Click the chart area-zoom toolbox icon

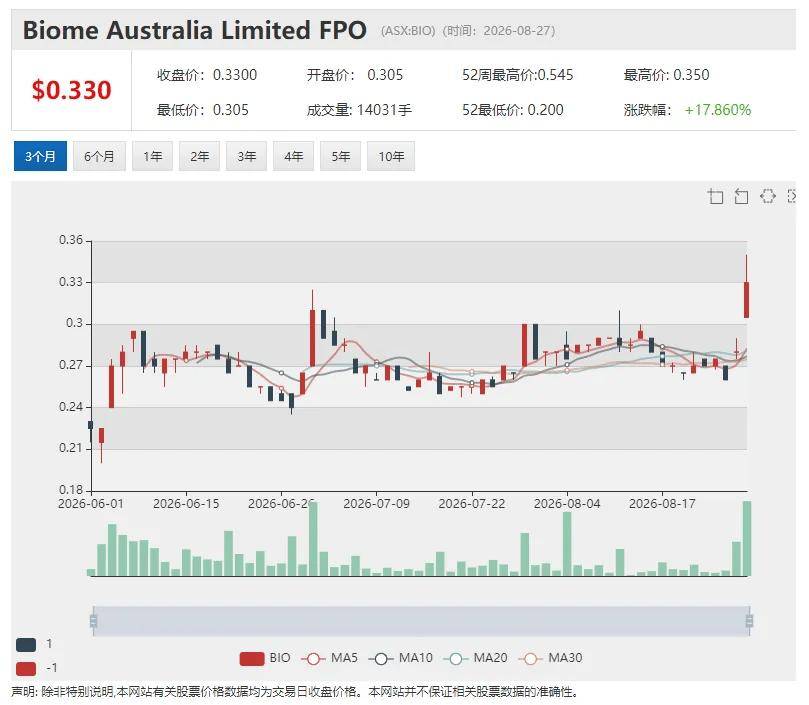pyautogui.click(x=715, y=196)
